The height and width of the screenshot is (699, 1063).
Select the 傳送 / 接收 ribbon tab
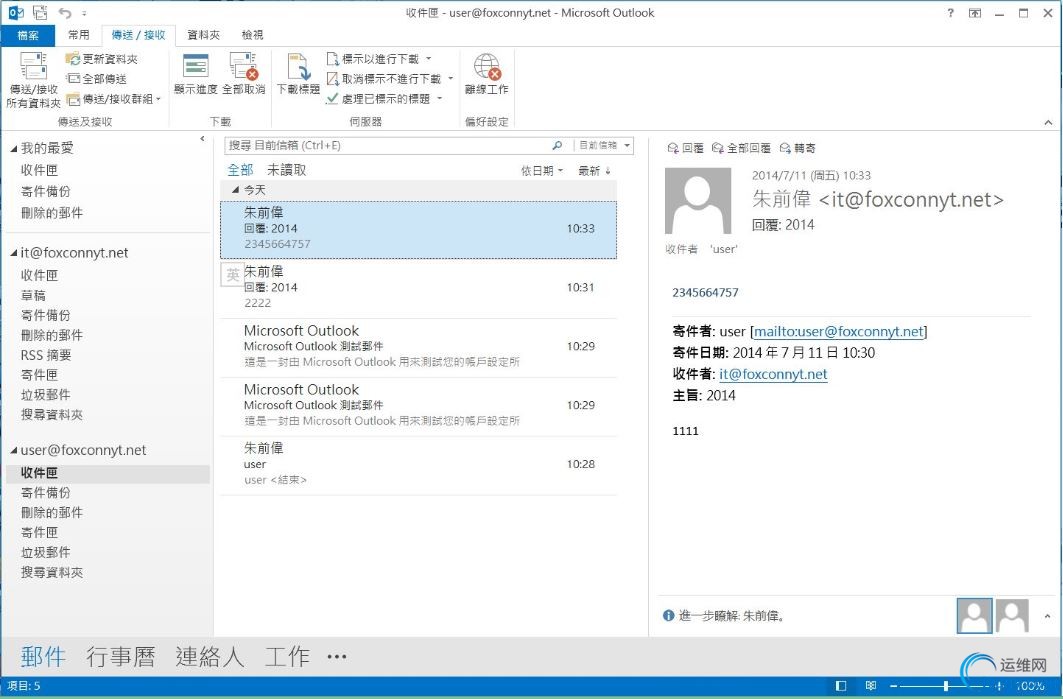[x=138, y=35]
